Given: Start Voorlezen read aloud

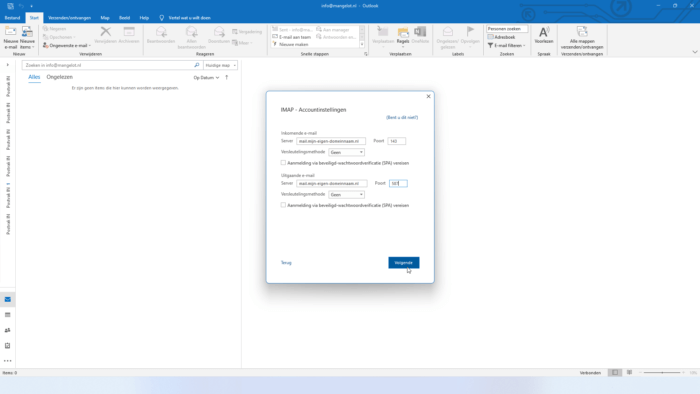Looking at the screenshot, I should pyautogui.click(x=544, y=35).
